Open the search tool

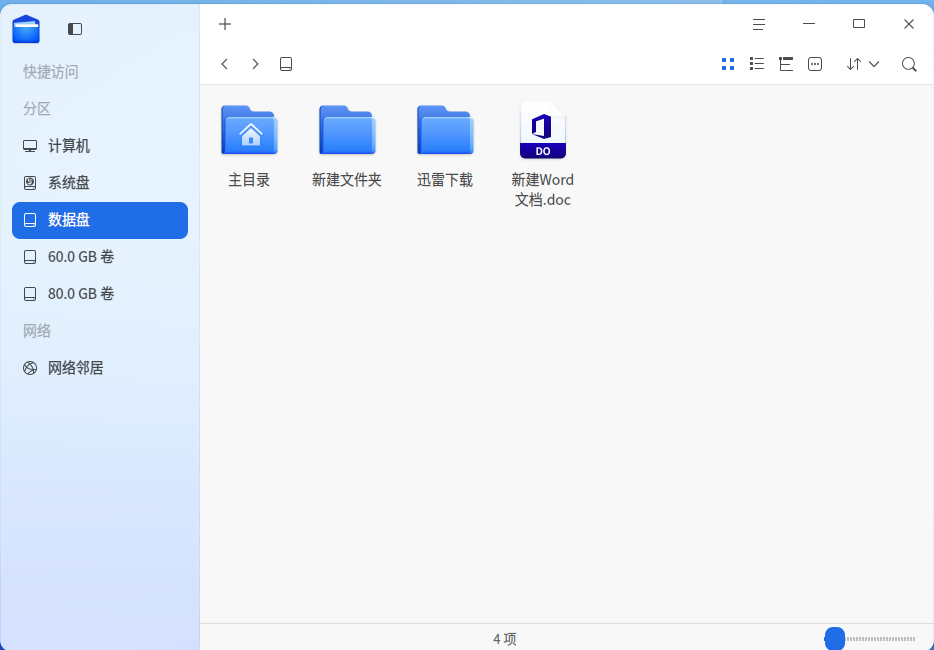coord(909,64)
